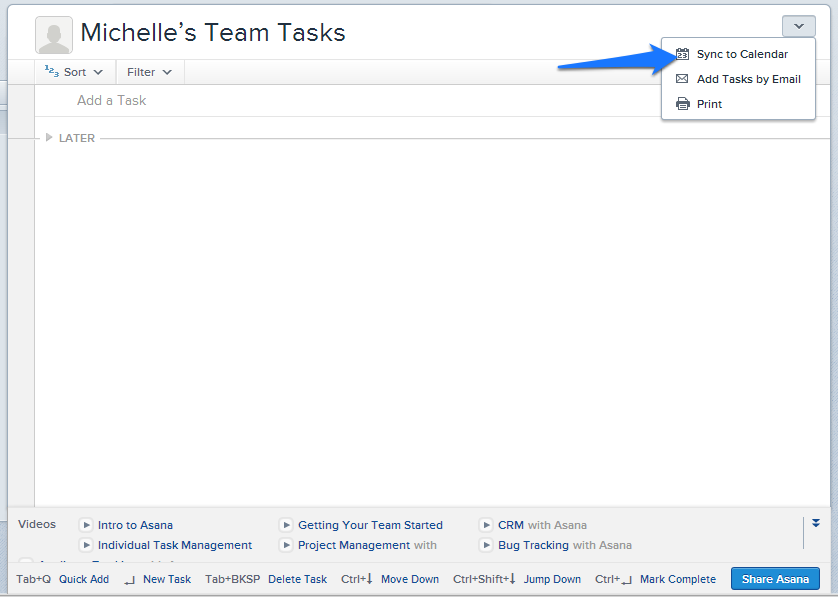Open the Individual Task Management link

coord(175,545)
